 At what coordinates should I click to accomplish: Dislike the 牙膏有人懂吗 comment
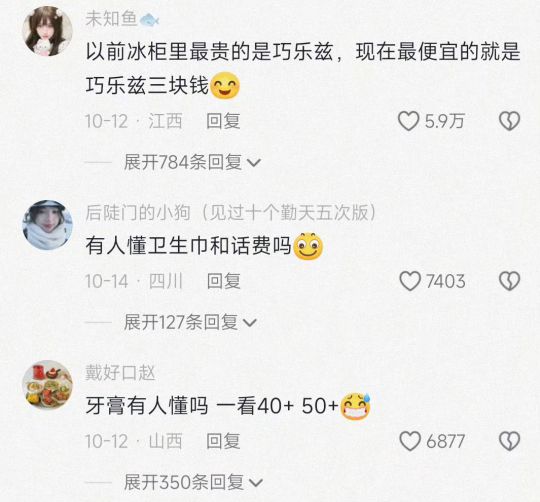tap(509, 441)
